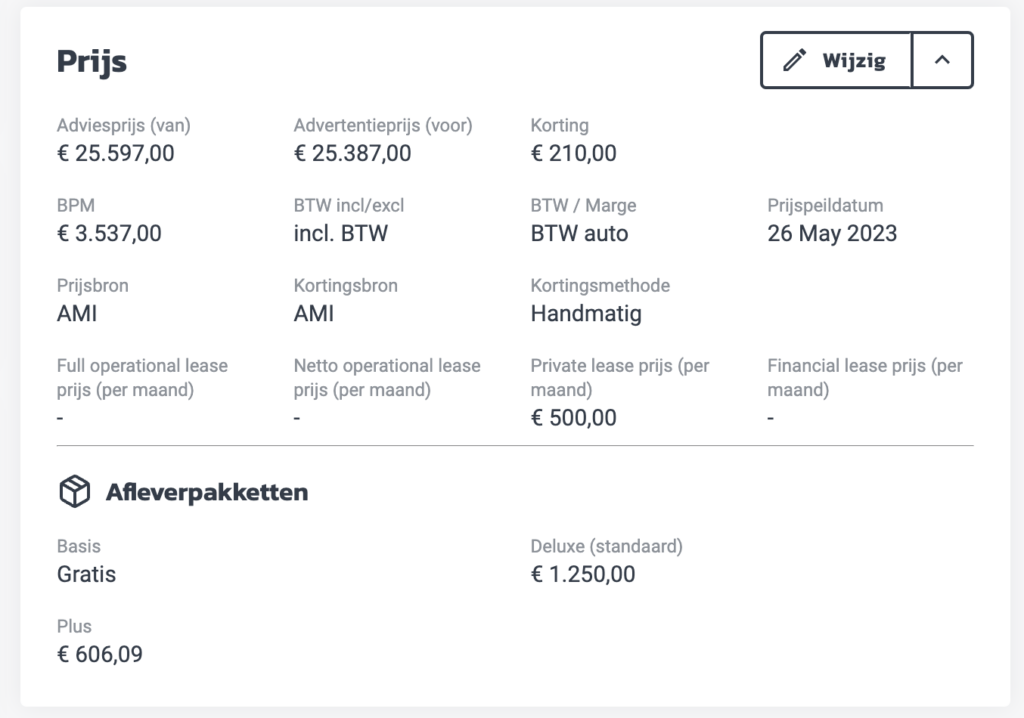Select the BPM value € 3.537,00
Viewport: 1024px width, 718px height.
coord(109,234)
